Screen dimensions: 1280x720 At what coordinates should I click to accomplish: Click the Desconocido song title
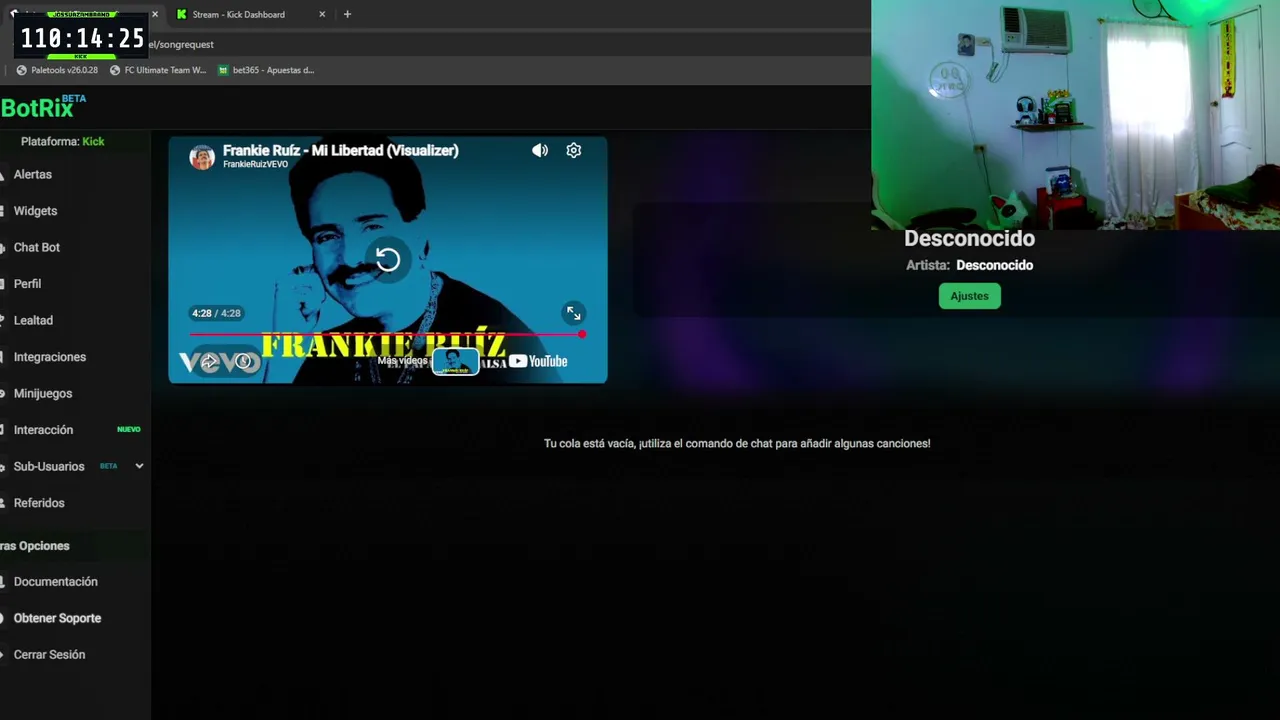pos(969,238)
